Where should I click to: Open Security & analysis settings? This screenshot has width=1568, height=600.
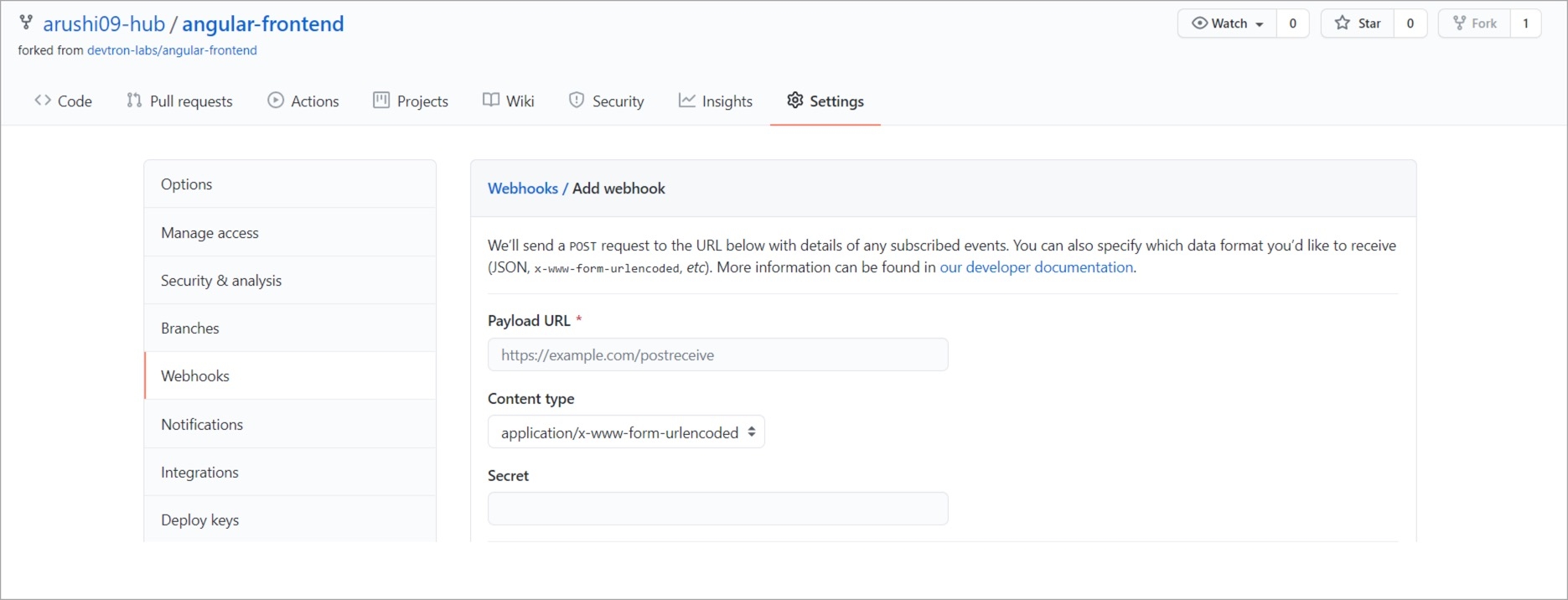point(290,281)
